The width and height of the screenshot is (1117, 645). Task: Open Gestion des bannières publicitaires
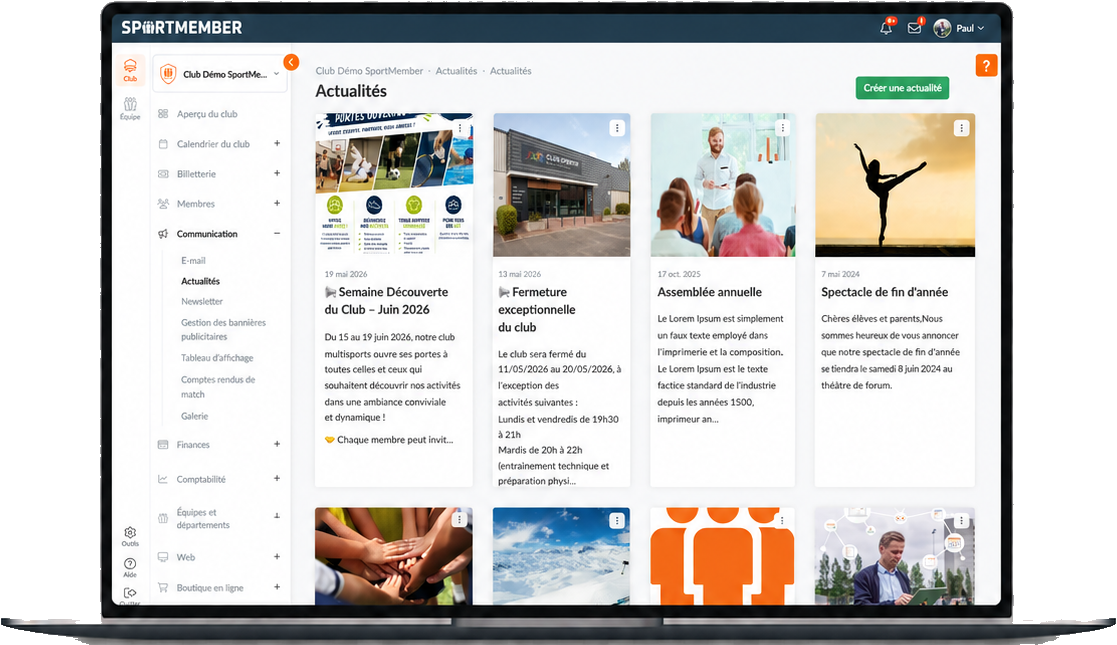point(223,329)
